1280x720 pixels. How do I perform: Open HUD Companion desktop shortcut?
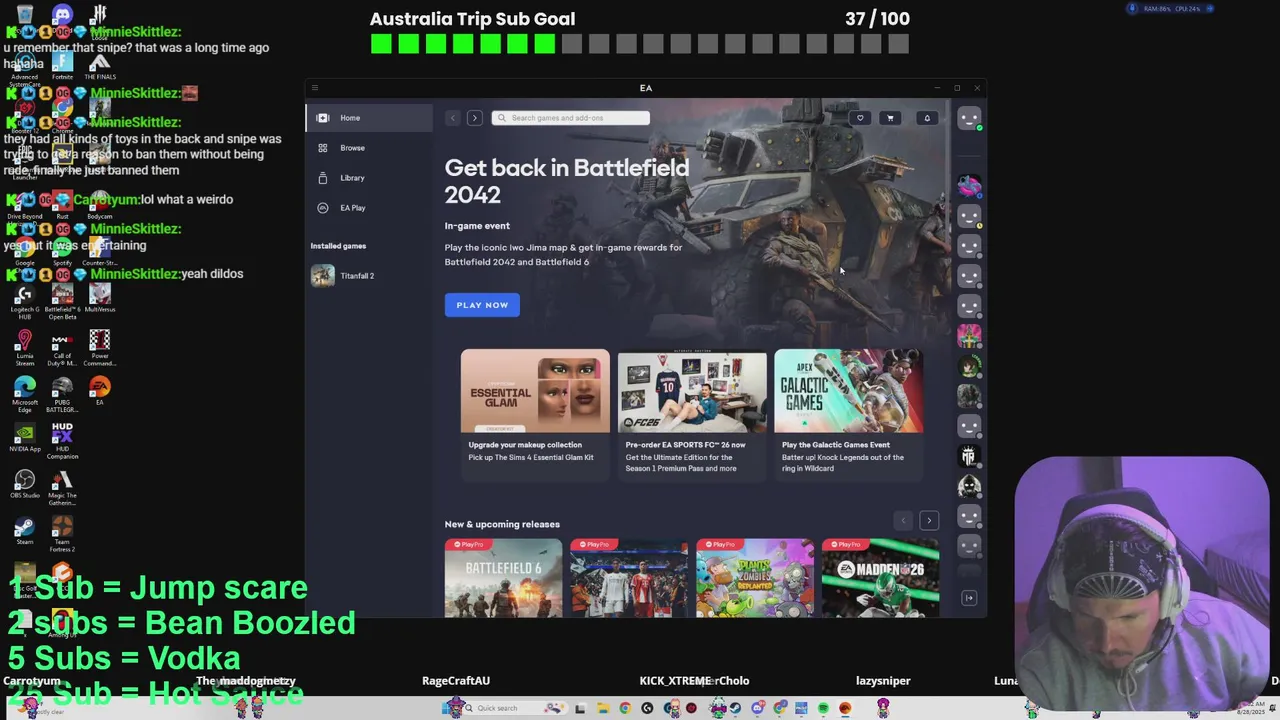(62, 440)
